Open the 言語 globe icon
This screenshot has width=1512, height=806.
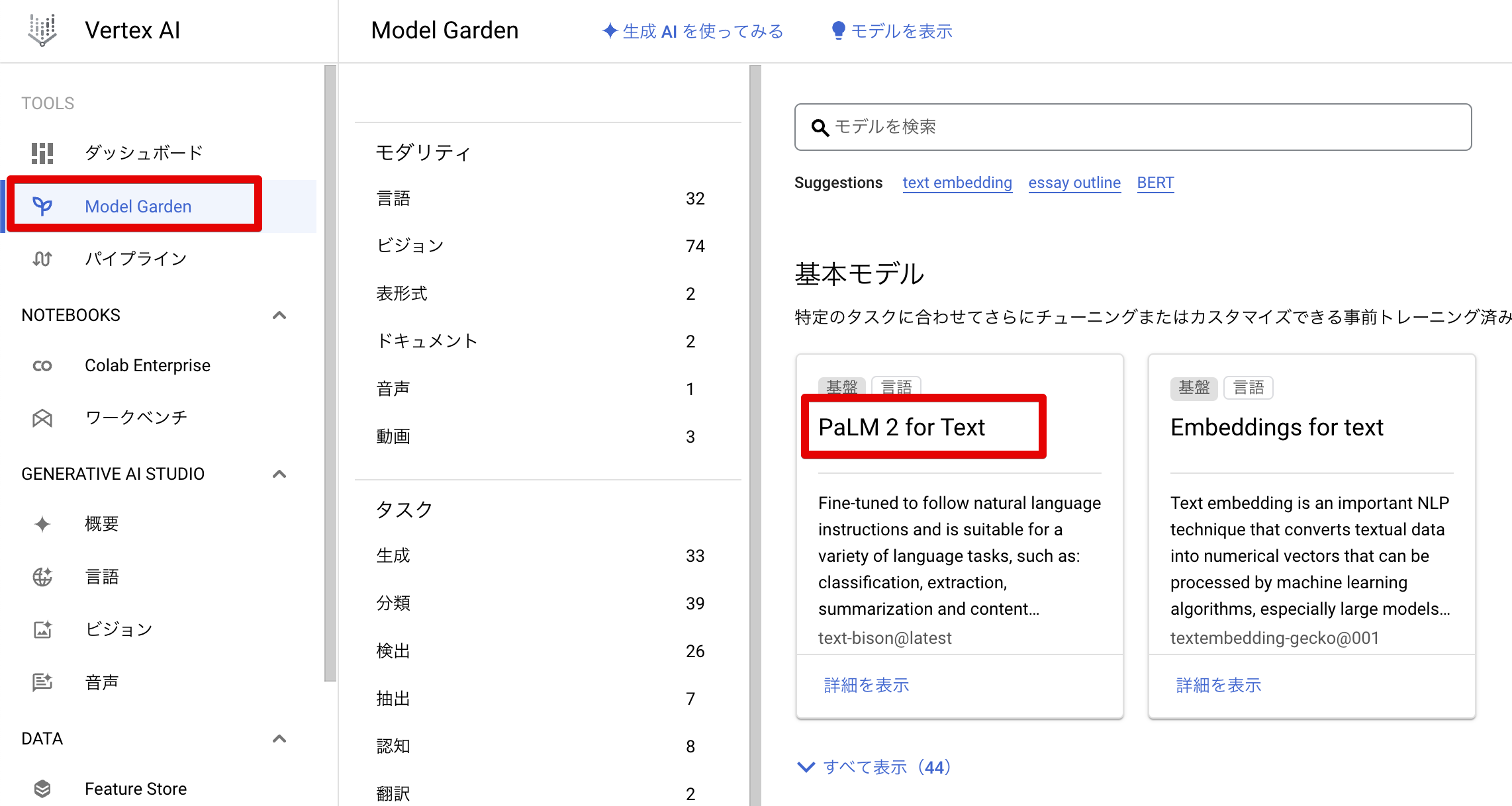pos(42,576)
